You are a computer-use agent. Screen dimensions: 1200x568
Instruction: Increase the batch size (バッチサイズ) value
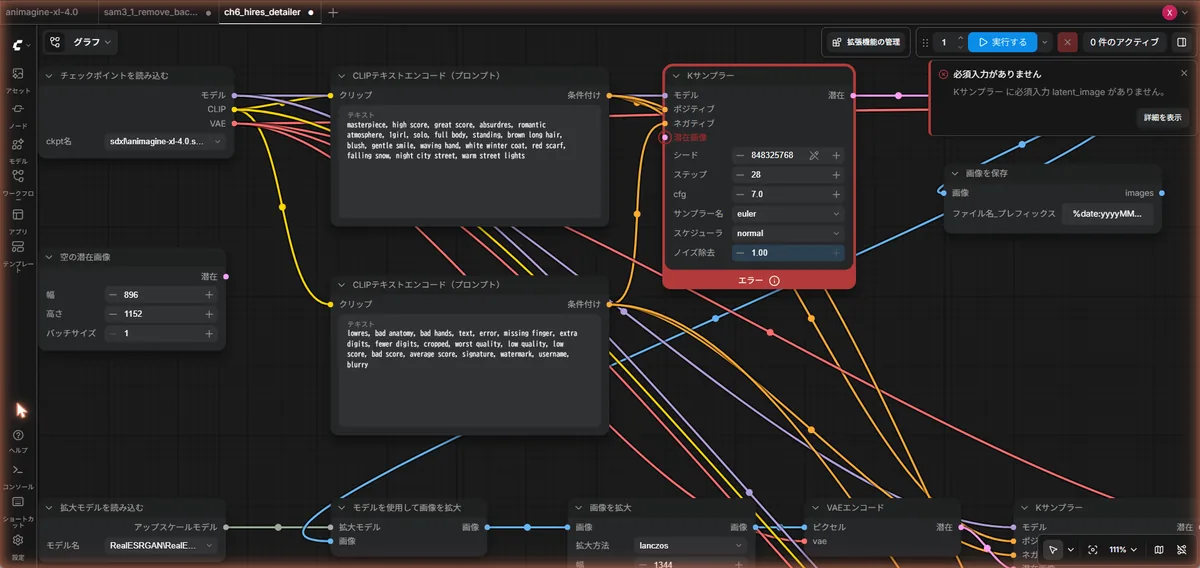pos(209,333)
